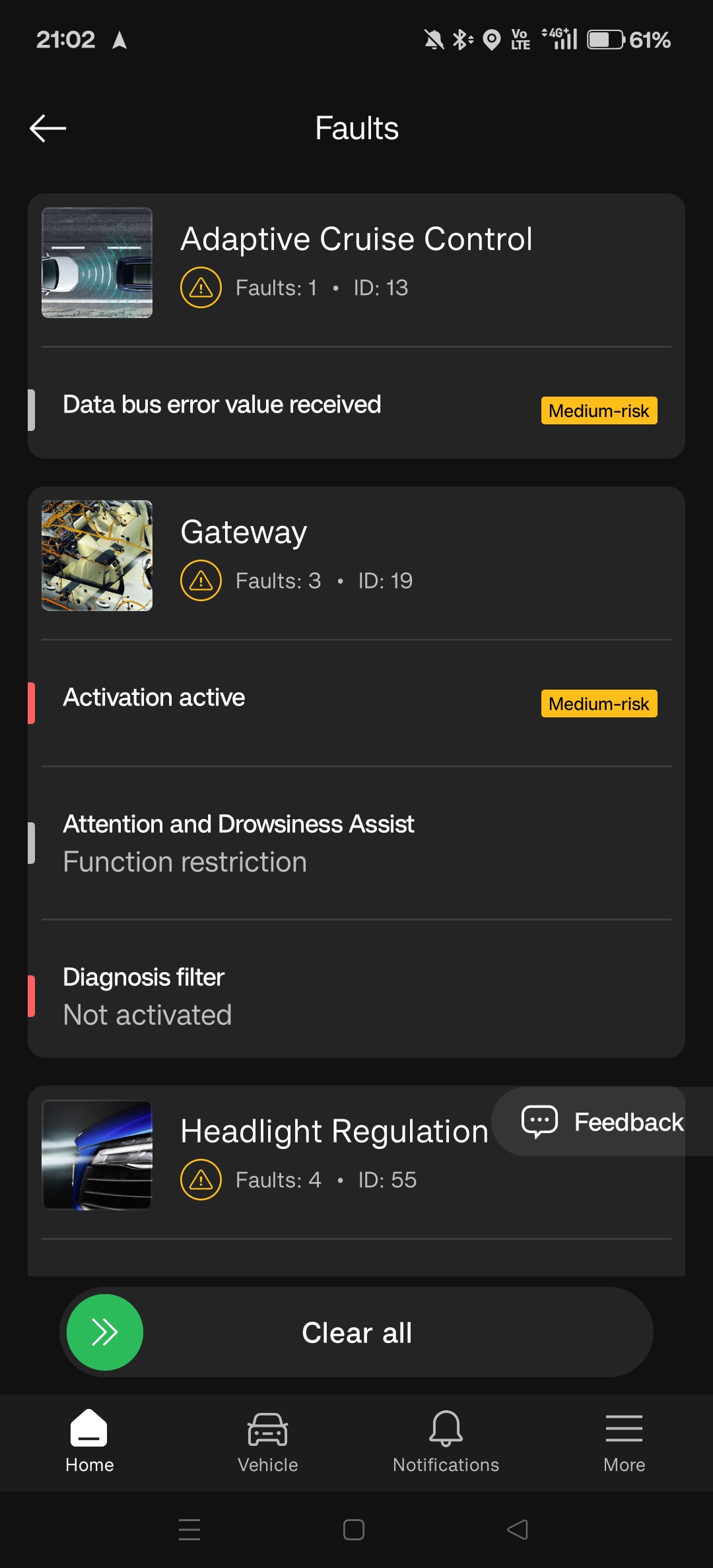Screen dimensions: 713x1568
Task: Open the Diagnosis filter Not activated fault
Action: click(356, 996)
